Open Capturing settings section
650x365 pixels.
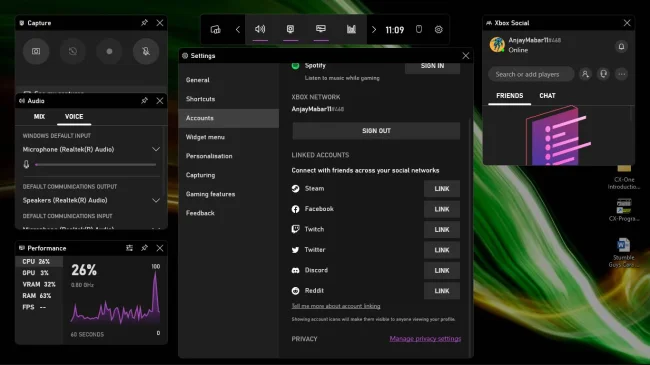pyautogui.click(x=228, y=175)
